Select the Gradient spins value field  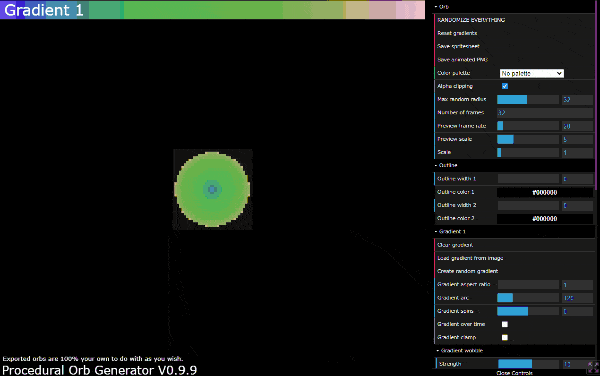(577, 311)
